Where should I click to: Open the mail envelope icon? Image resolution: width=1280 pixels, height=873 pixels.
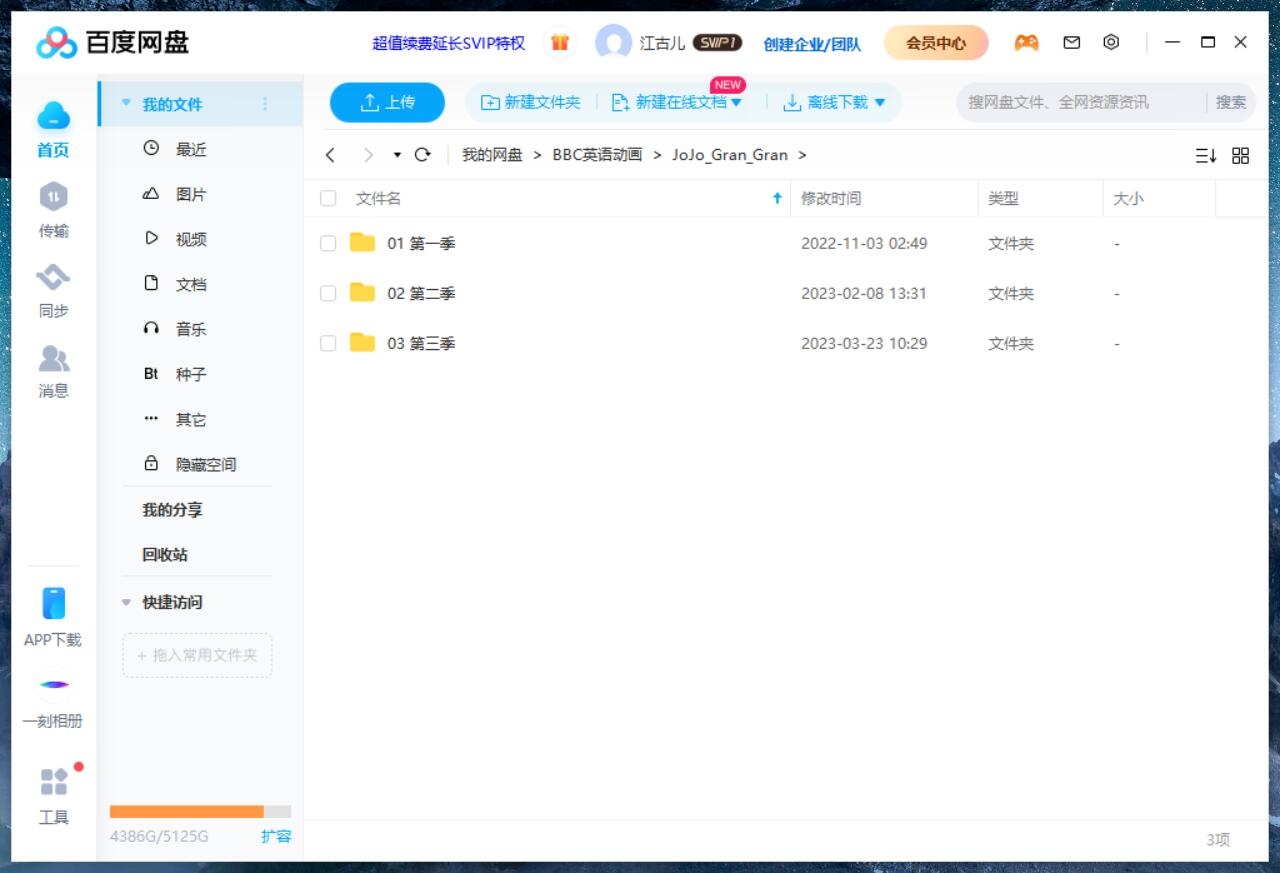tap(1071, 43)
